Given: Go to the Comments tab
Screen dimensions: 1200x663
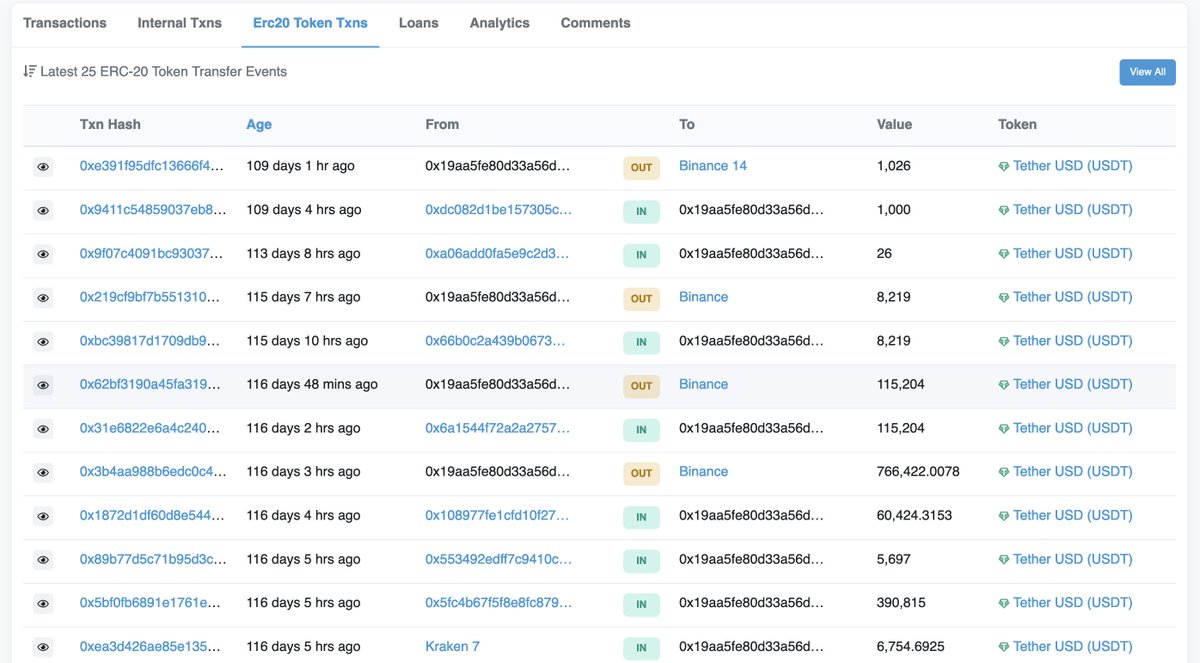Looking at the screenshot, I should (x=595, y=23).
